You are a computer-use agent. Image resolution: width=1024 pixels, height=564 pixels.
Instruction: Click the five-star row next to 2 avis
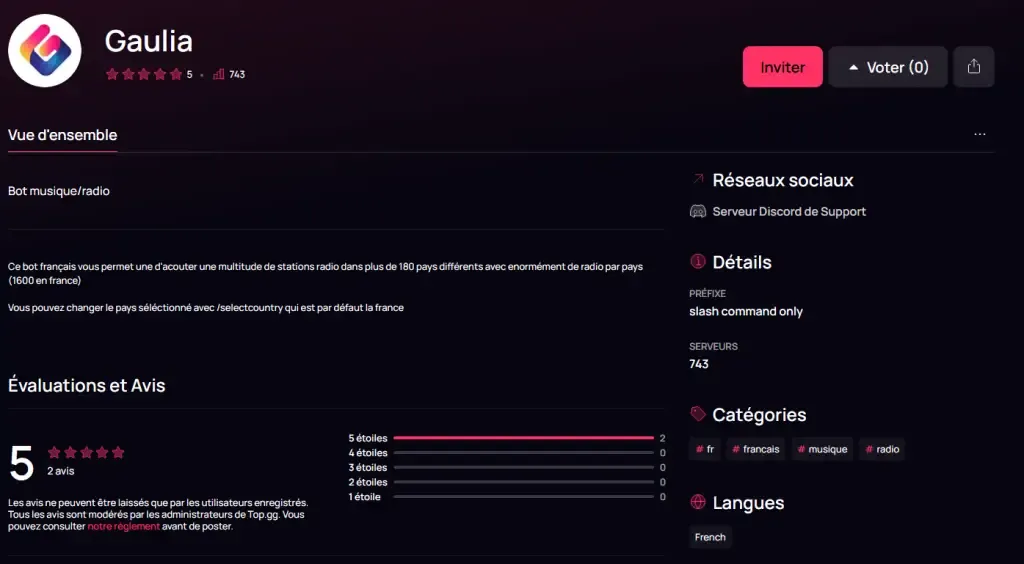tap(86, 452)
